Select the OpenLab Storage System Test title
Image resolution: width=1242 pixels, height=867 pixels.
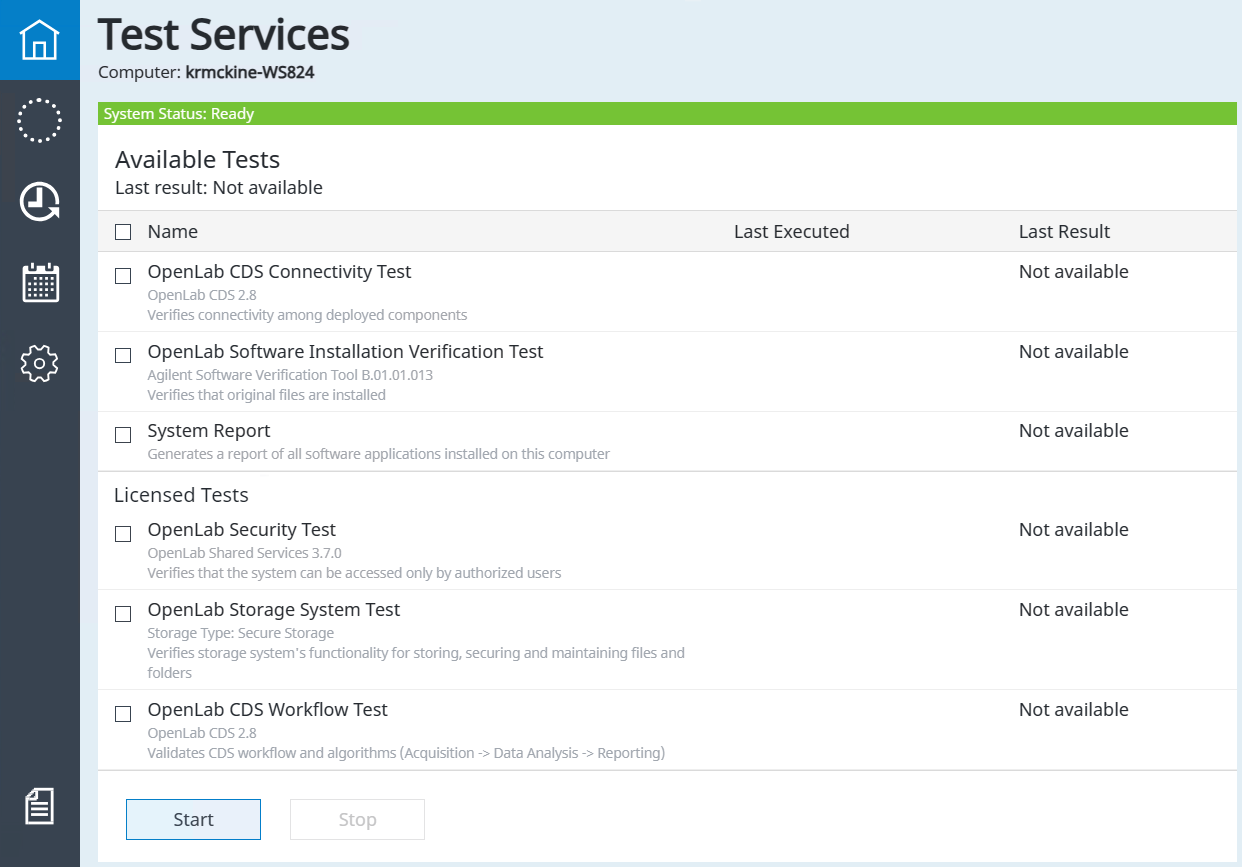(274, 610)
